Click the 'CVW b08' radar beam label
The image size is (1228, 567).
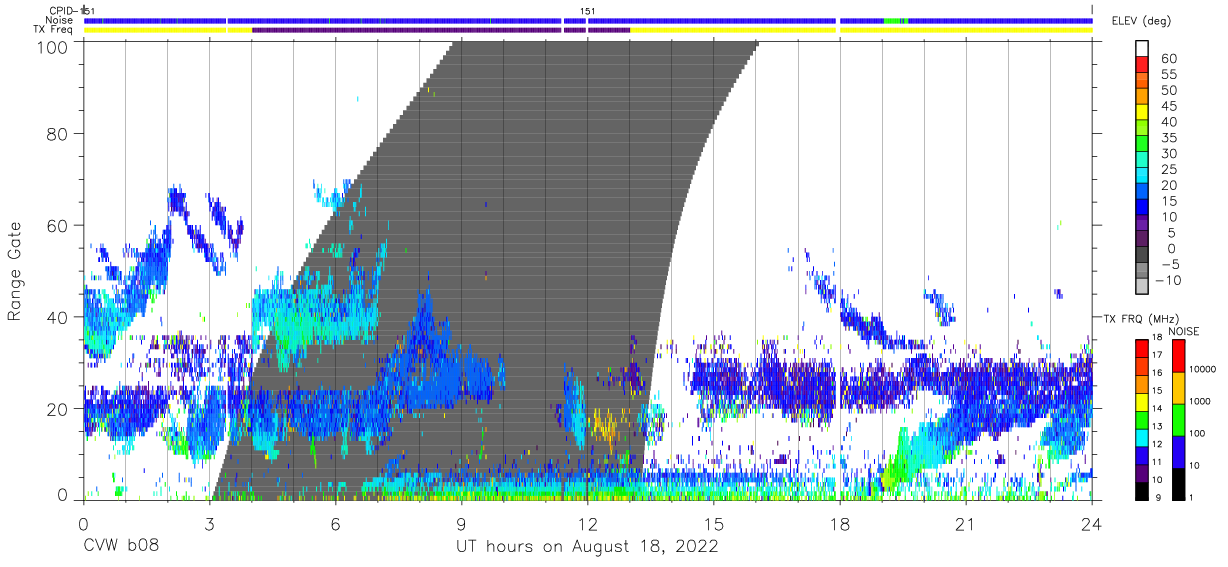tap(121, 547)
